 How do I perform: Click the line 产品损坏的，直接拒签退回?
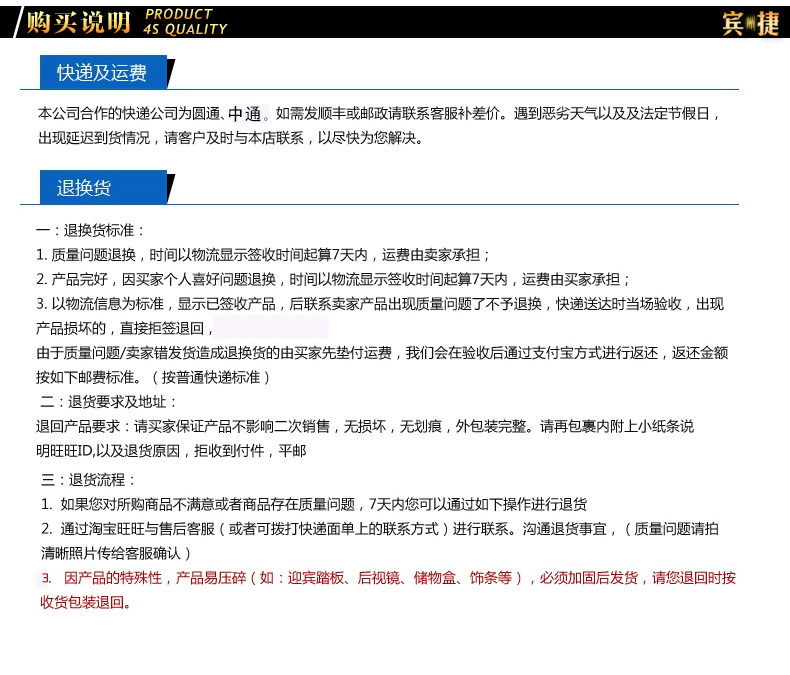pyautogui.click(x=125, y=328)
